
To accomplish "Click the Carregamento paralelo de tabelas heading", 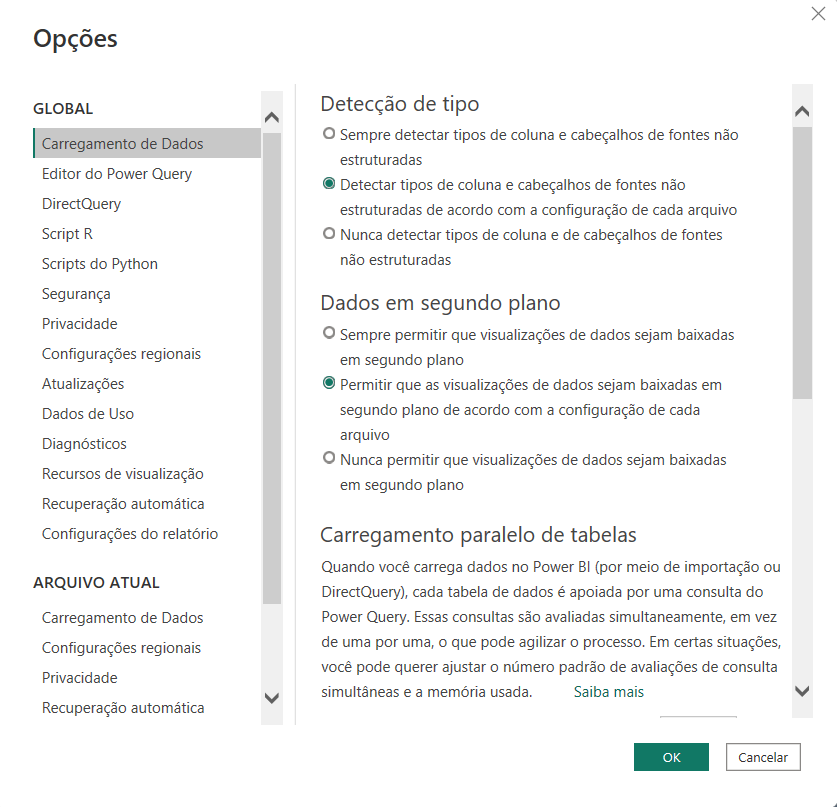I will (478, 535).
